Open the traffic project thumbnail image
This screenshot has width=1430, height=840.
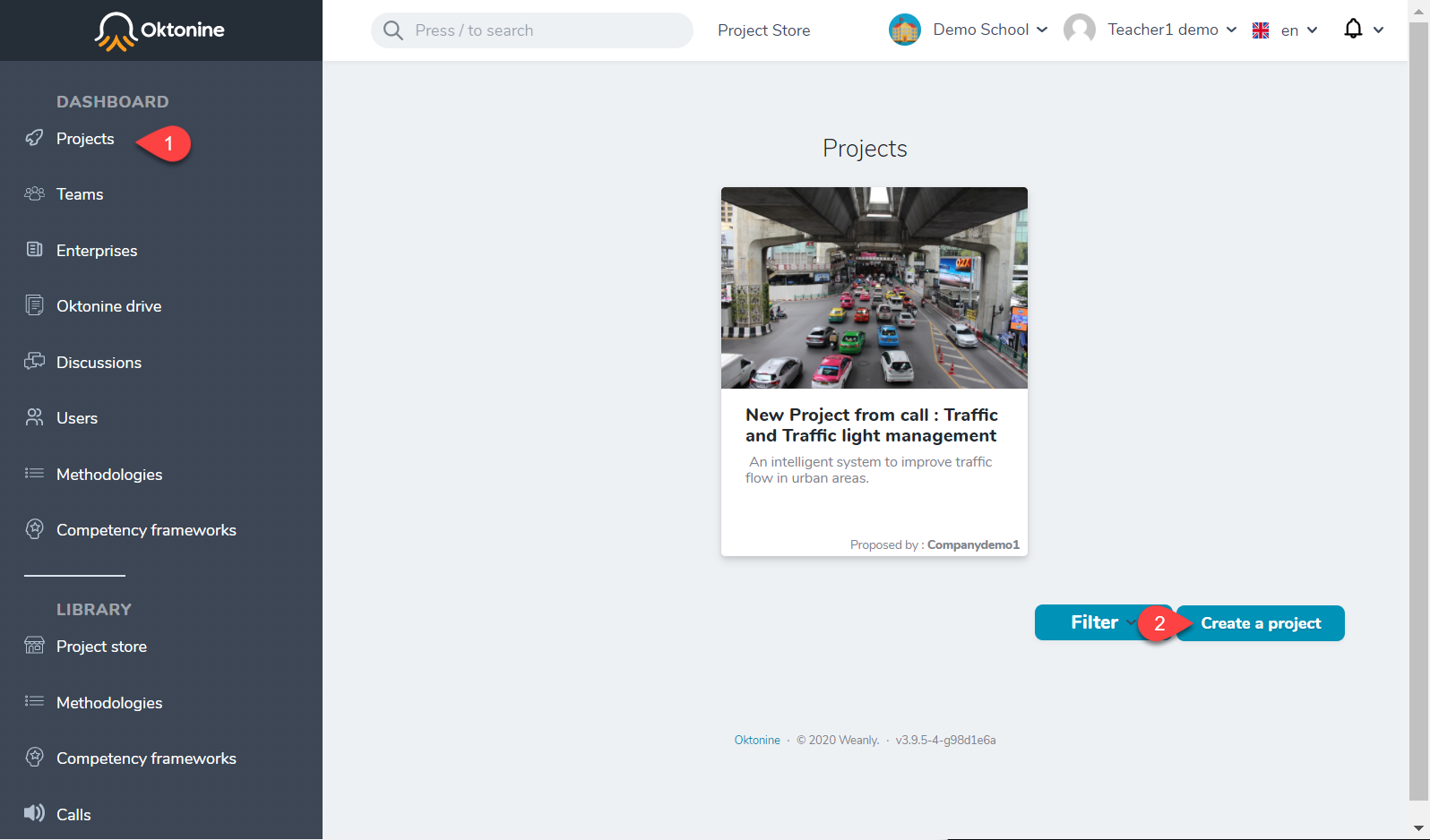874,287
